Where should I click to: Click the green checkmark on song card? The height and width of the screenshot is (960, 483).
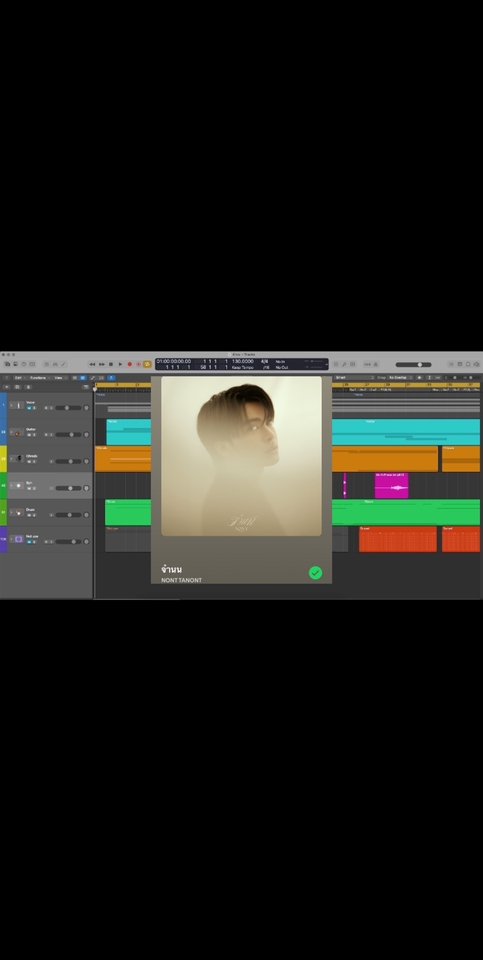pos(315,572)
